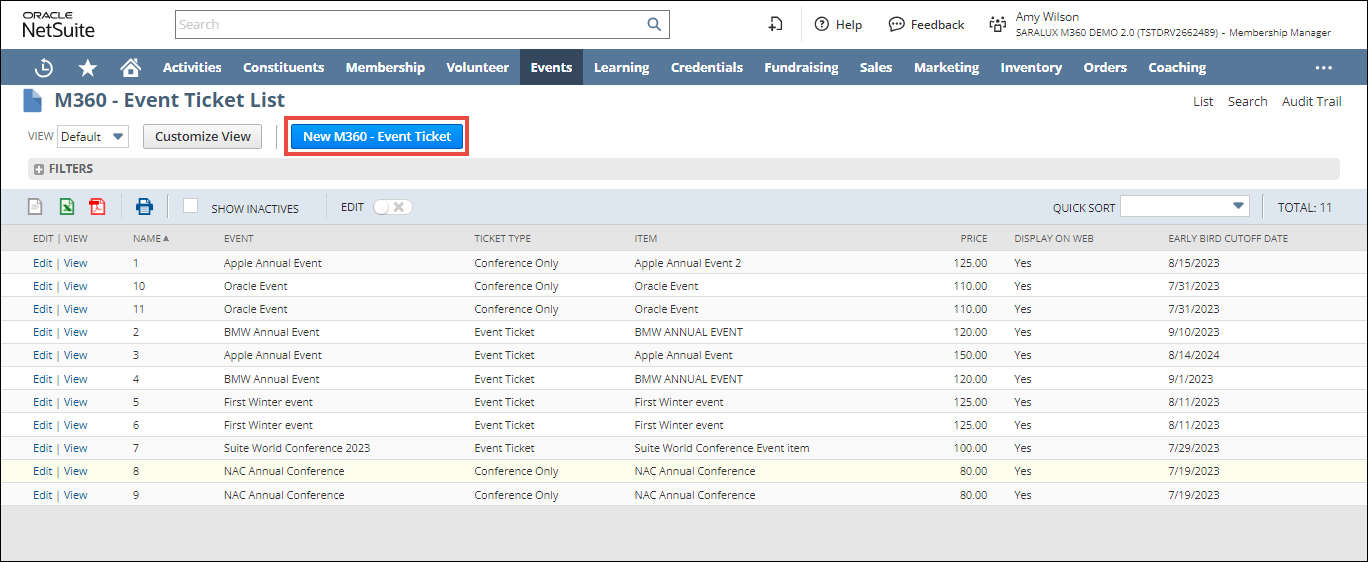This screenshot has height=562, width=1368.
Task: Open the Recent Records clock icon
Action: coord(44,68)
